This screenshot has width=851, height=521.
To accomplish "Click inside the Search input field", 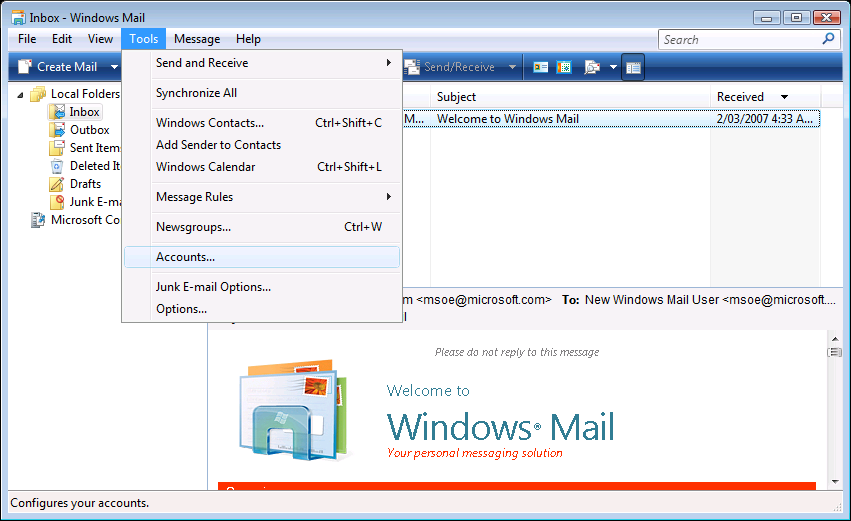I will [738, 39].
